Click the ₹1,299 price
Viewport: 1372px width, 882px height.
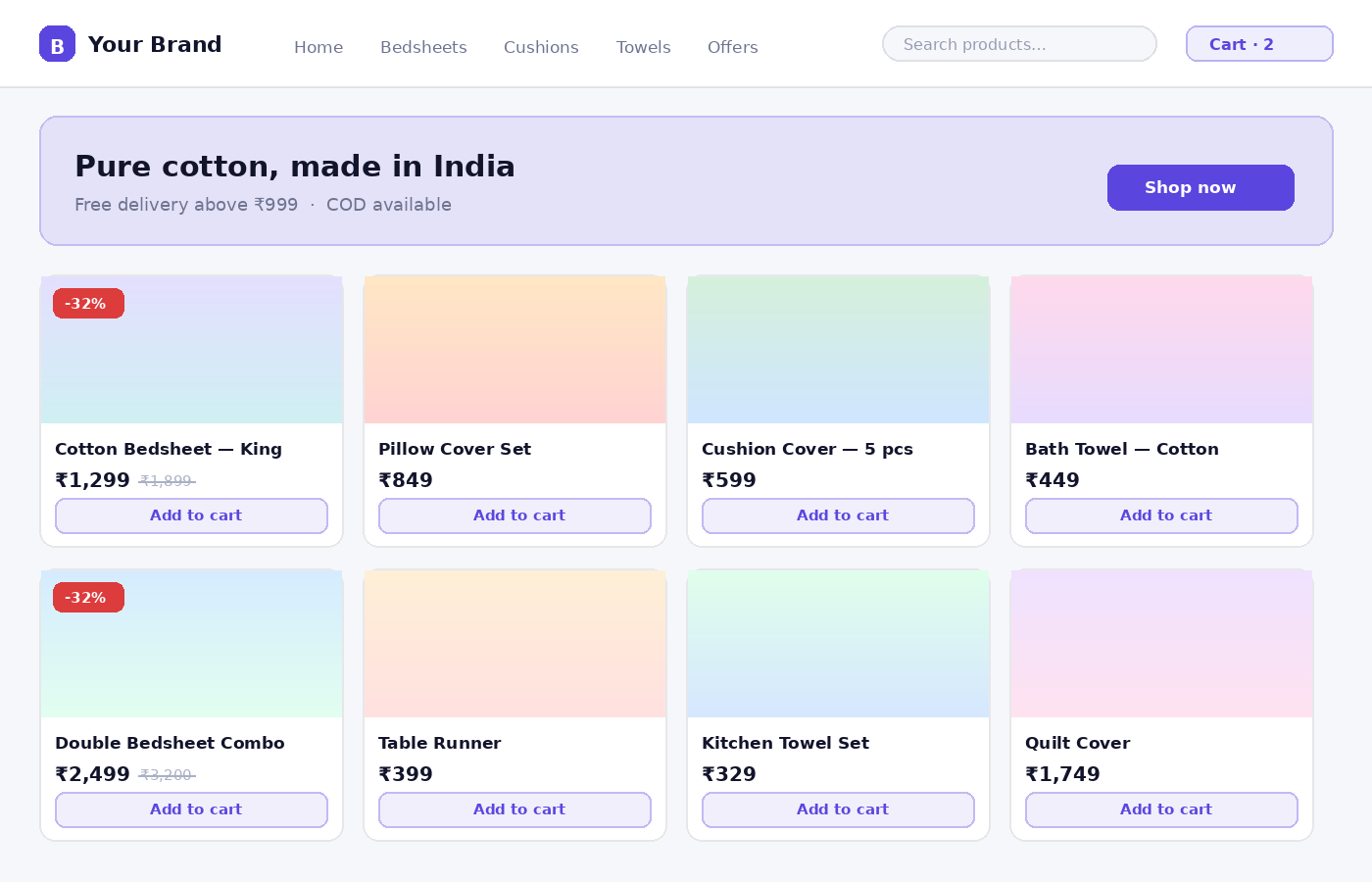(x=93, y=480)
